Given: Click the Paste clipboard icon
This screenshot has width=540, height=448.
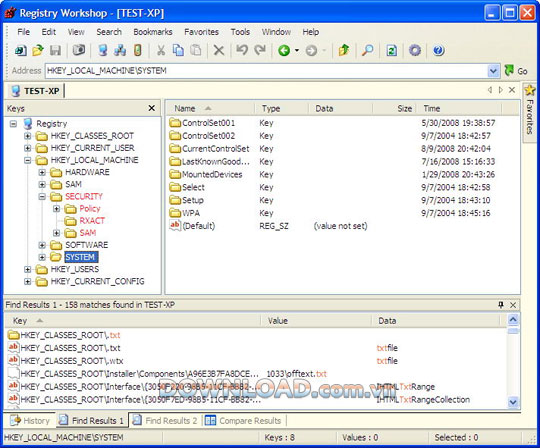Looking at the screenshot, I should tap(196, 51).
